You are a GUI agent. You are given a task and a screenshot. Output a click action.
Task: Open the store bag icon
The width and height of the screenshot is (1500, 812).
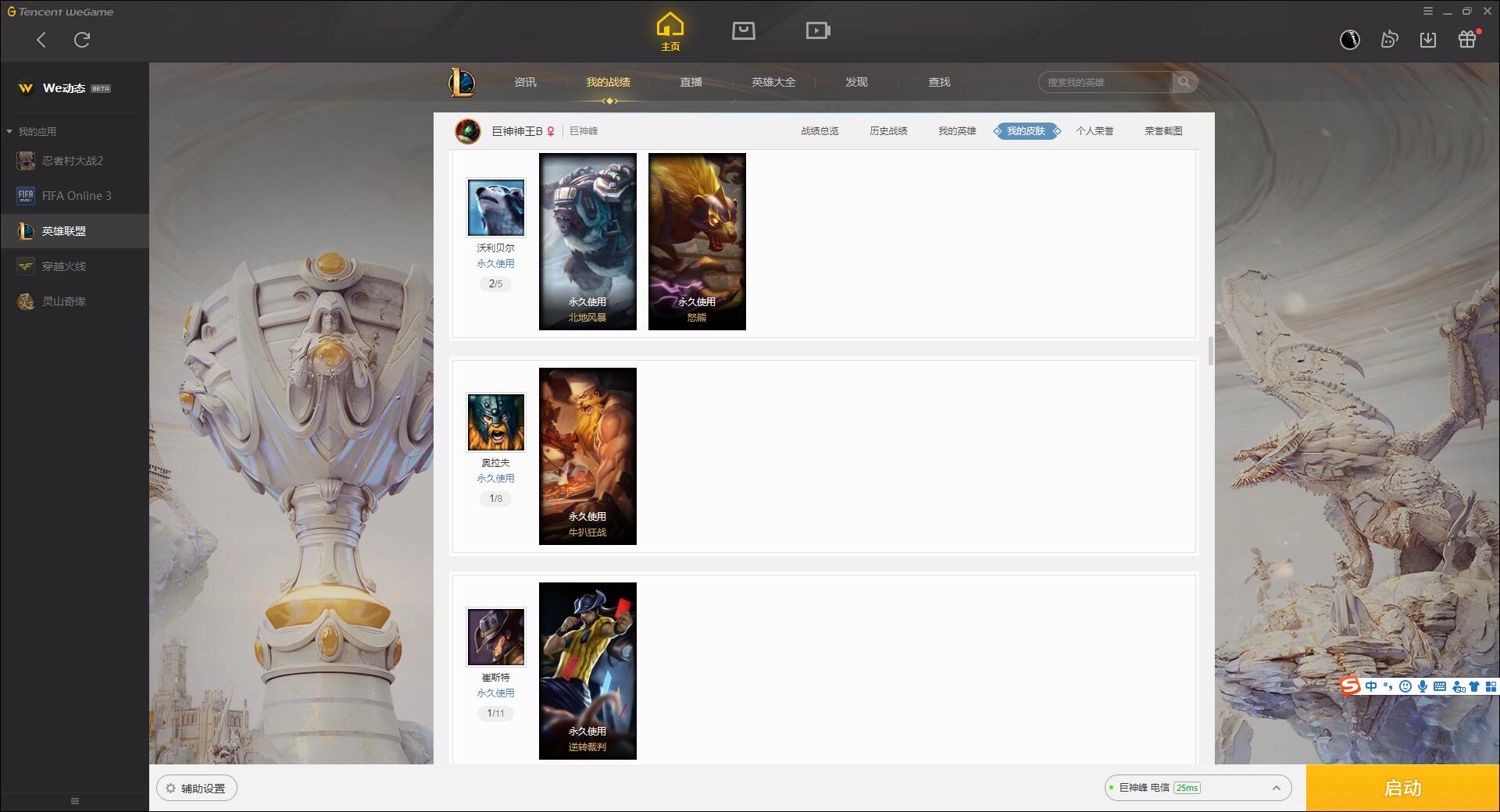[x=744, y=30]
